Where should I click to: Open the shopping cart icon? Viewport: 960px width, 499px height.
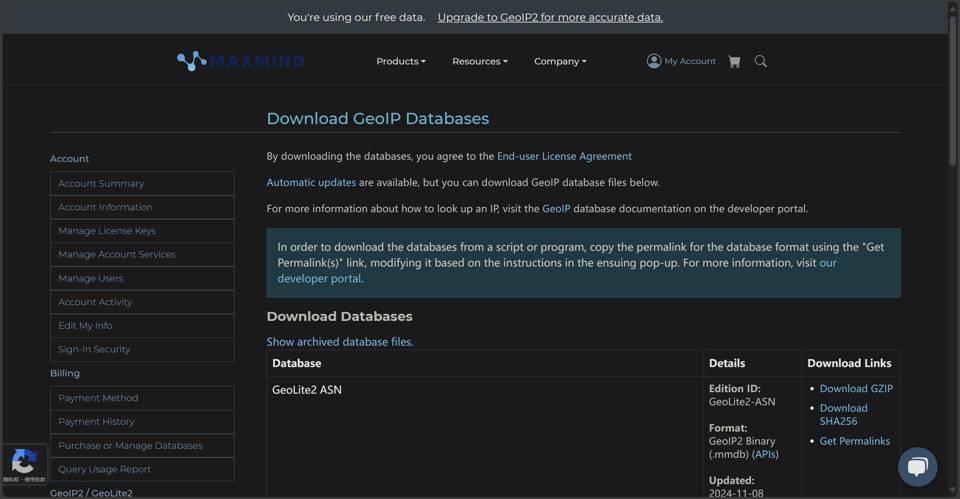tap(734, 61)
